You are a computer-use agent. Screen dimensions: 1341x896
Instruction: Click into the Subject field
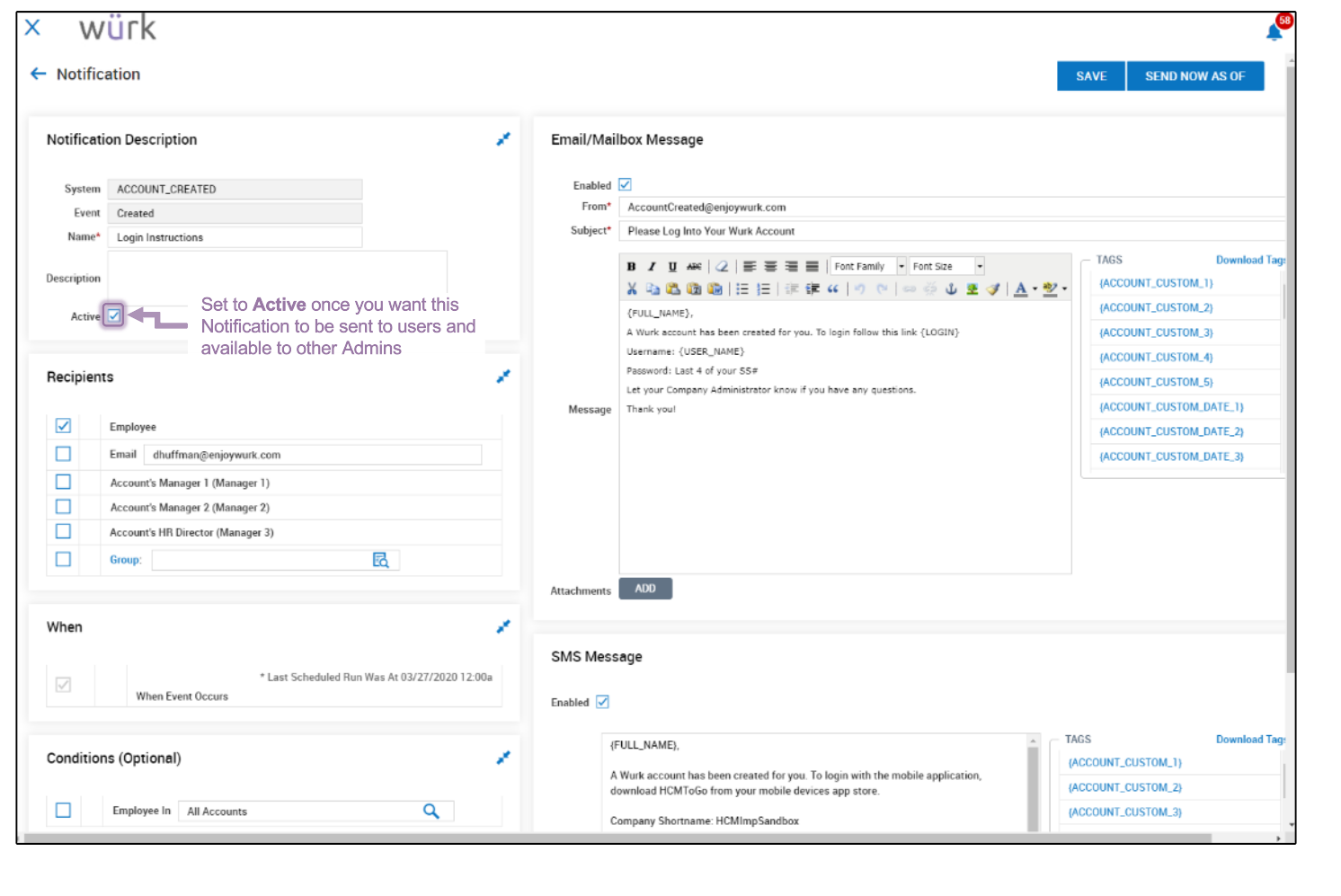(x=952, y=231)
